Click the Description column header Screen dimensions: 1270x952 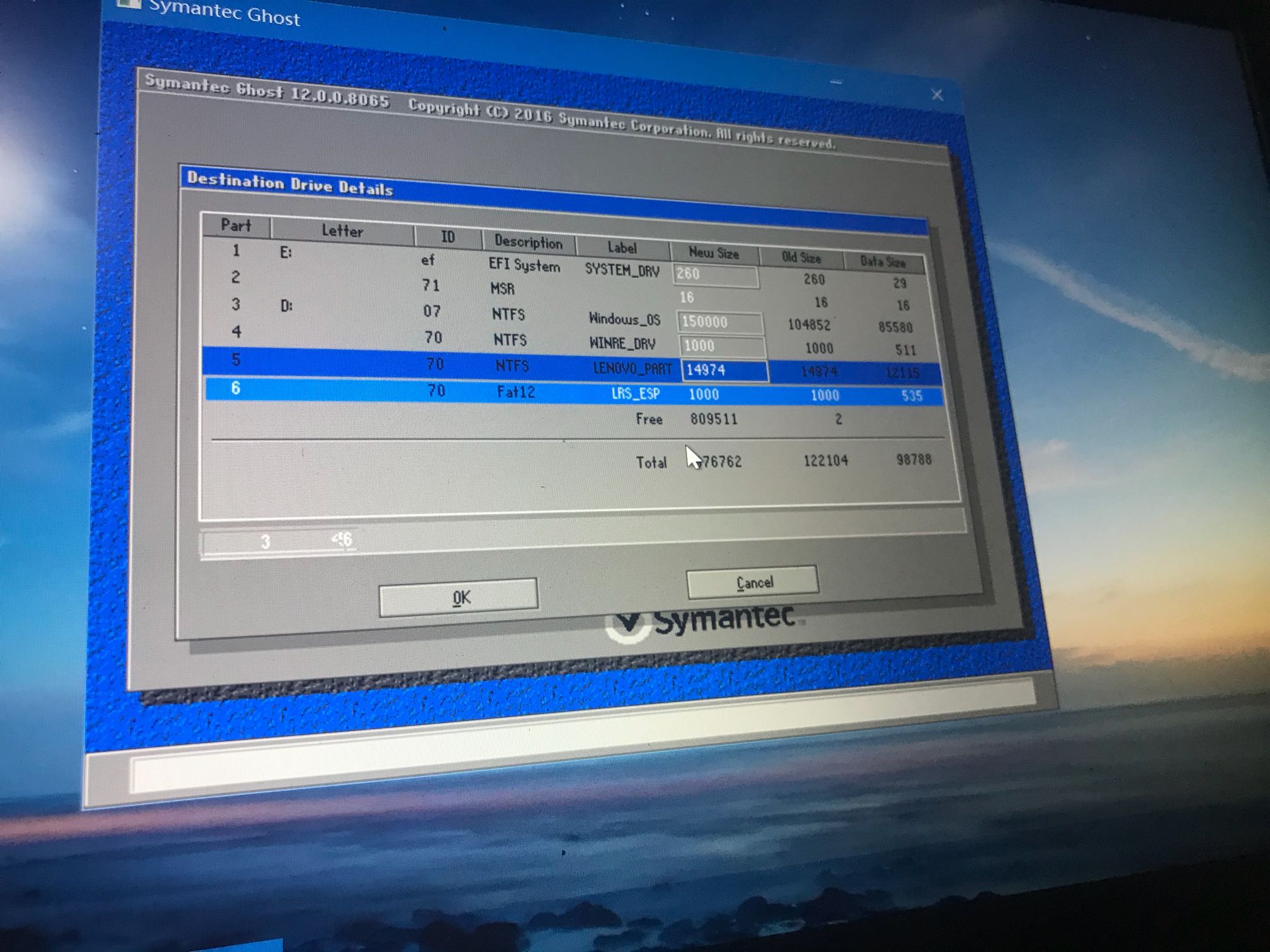pyautogui.click(x=528, y=242)
